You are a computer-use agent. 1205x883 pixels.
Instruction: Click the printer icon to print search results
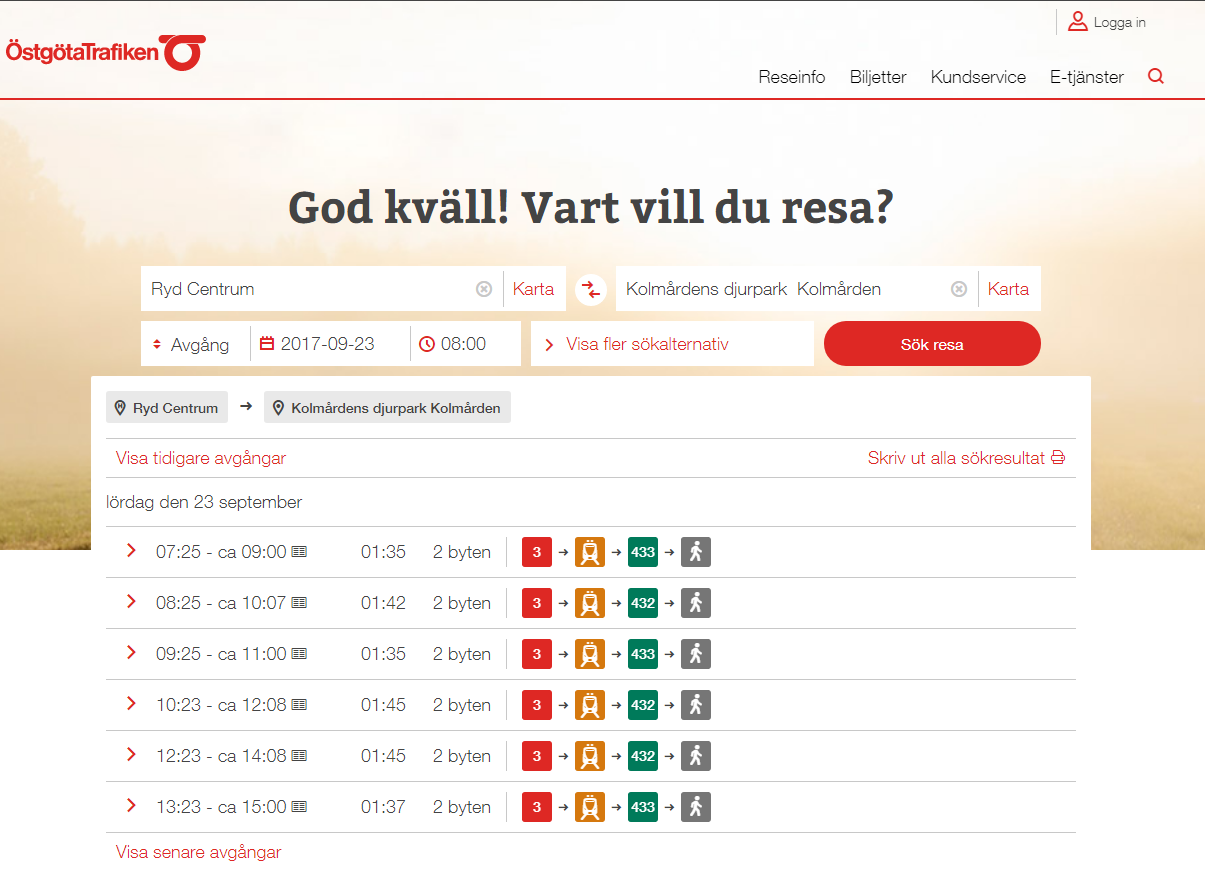pos(1057,456)
